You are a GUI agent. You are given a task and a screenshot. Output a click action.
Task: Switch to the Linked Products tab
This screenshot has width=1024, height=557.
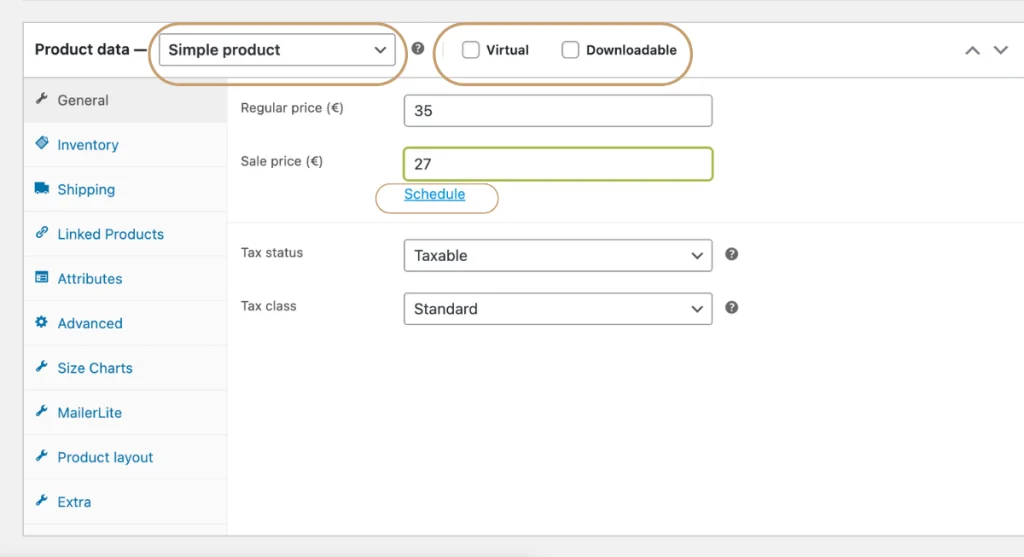125,234
